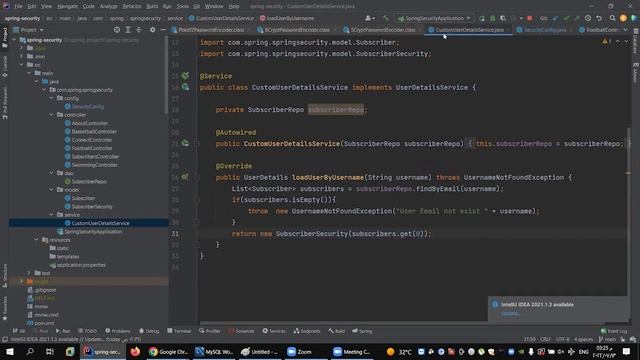
Task: Click the green Debug bug icon in toolbar
Action: [493, 18]
